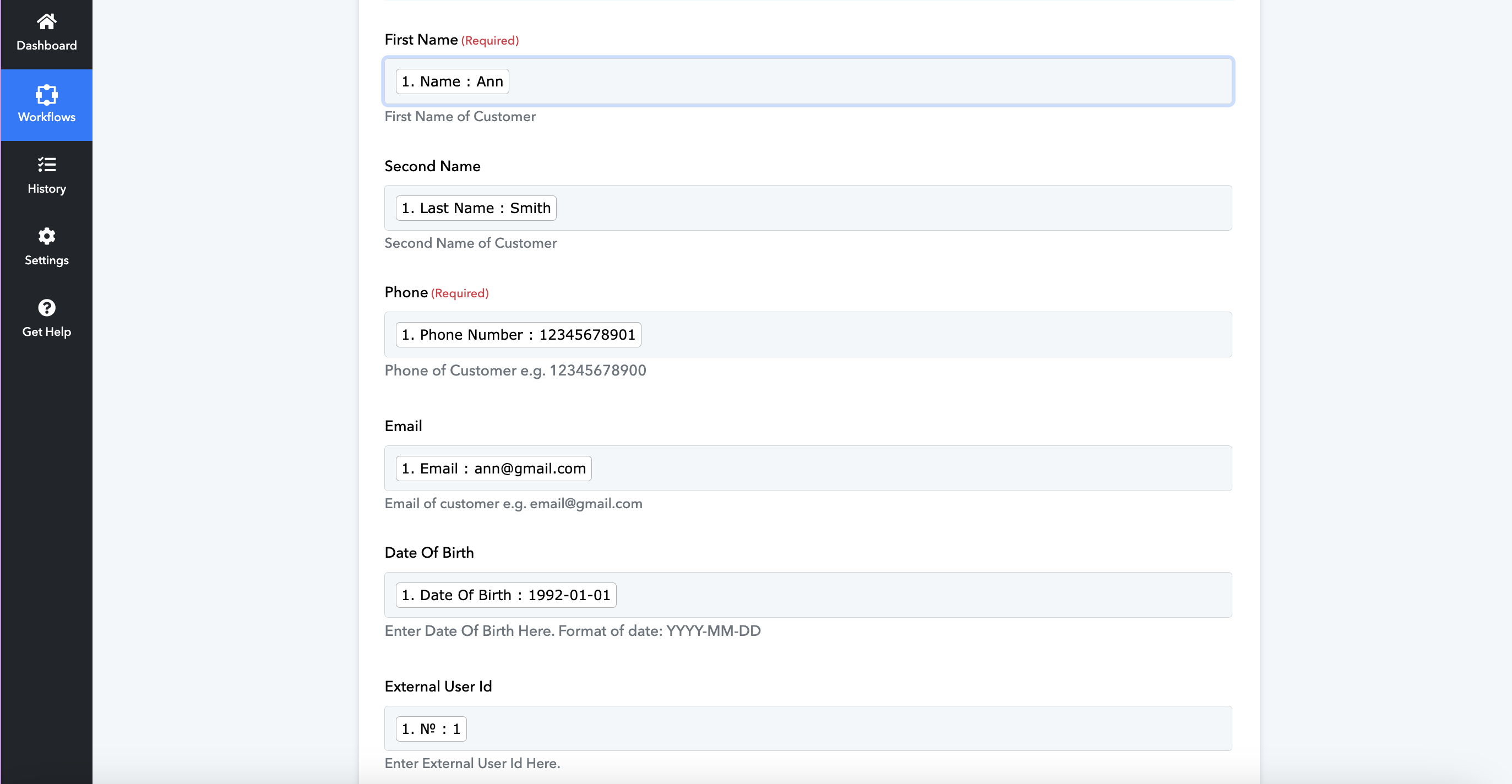Open the Workflows puzzle icon
This screenshot has height=784, width=1512.
click(x=46, y=94)
